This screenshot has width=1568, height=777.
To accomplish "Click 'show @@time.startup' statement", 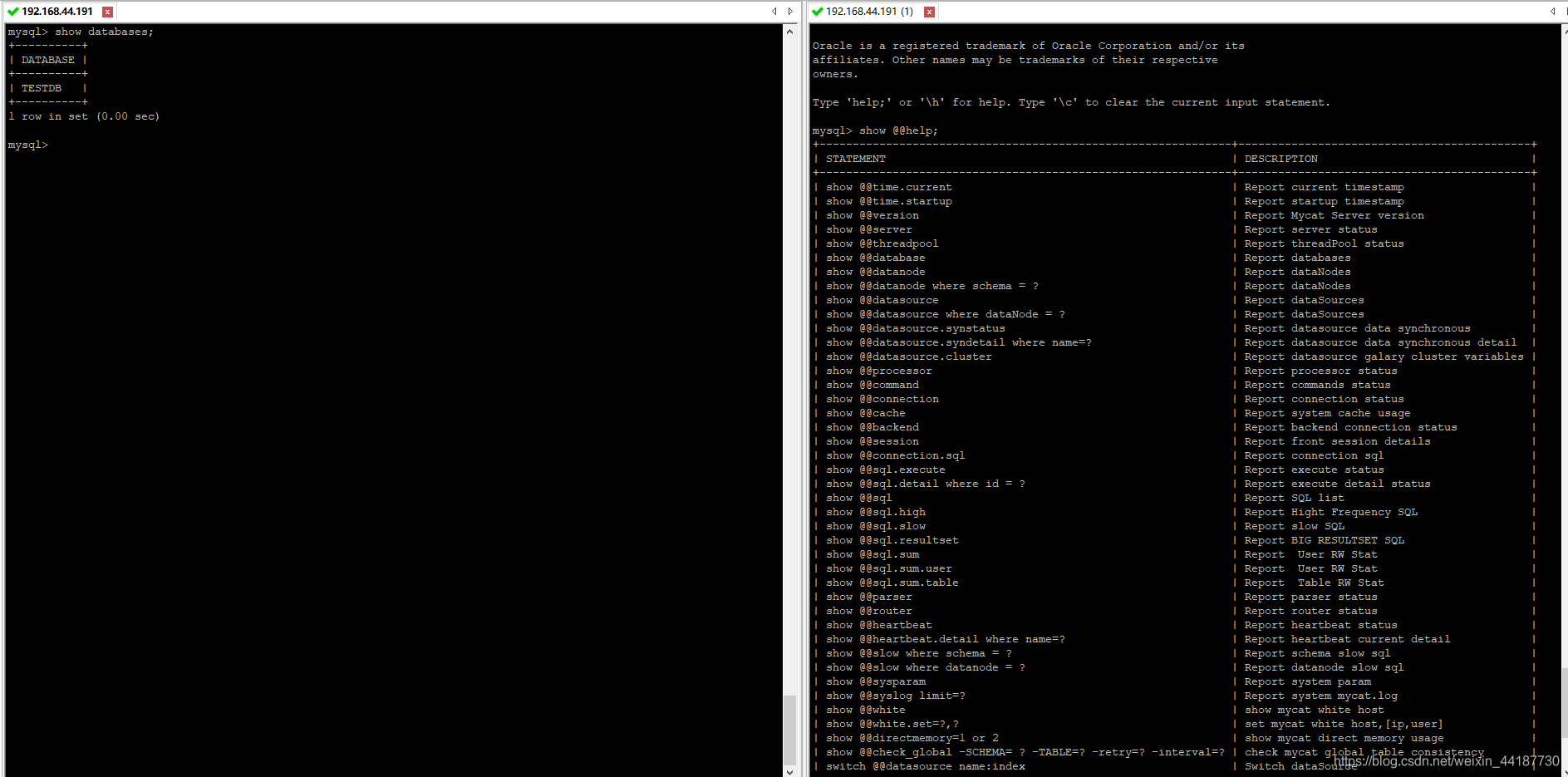I will [x=889, y=201].
